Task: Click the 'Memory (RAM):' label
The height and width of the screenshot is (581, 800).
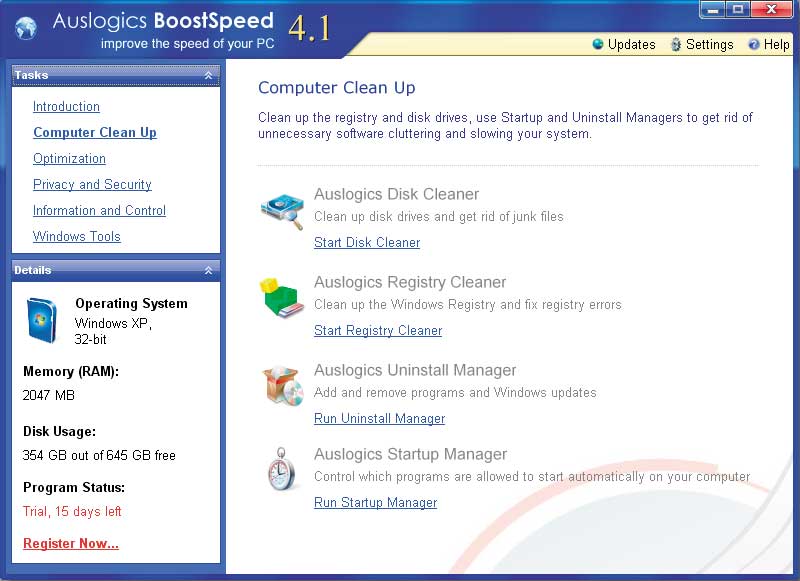Action: pos(71,371)
